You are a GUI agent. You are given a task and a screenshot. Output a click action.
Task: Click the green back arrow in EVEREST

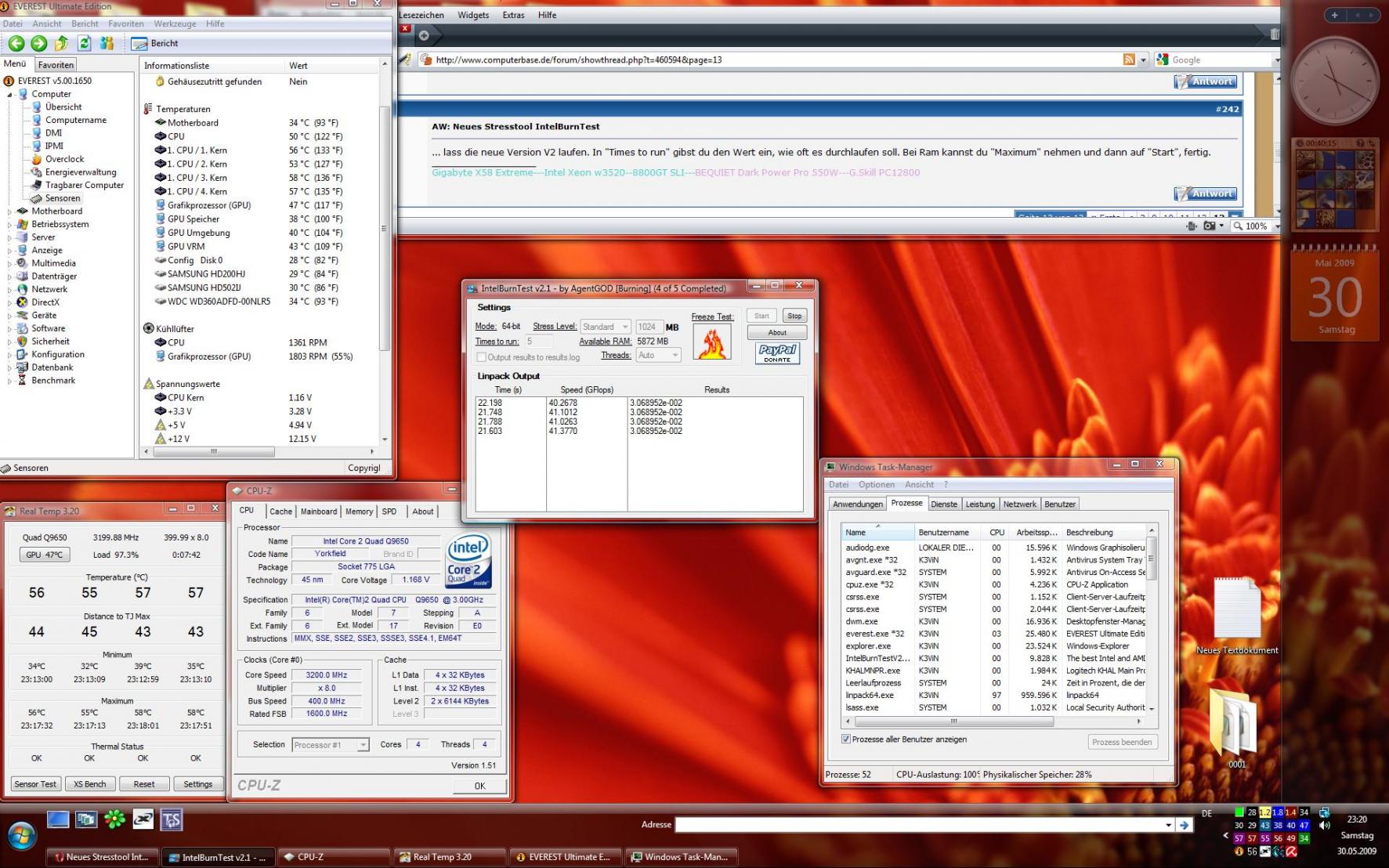(16, 44)
